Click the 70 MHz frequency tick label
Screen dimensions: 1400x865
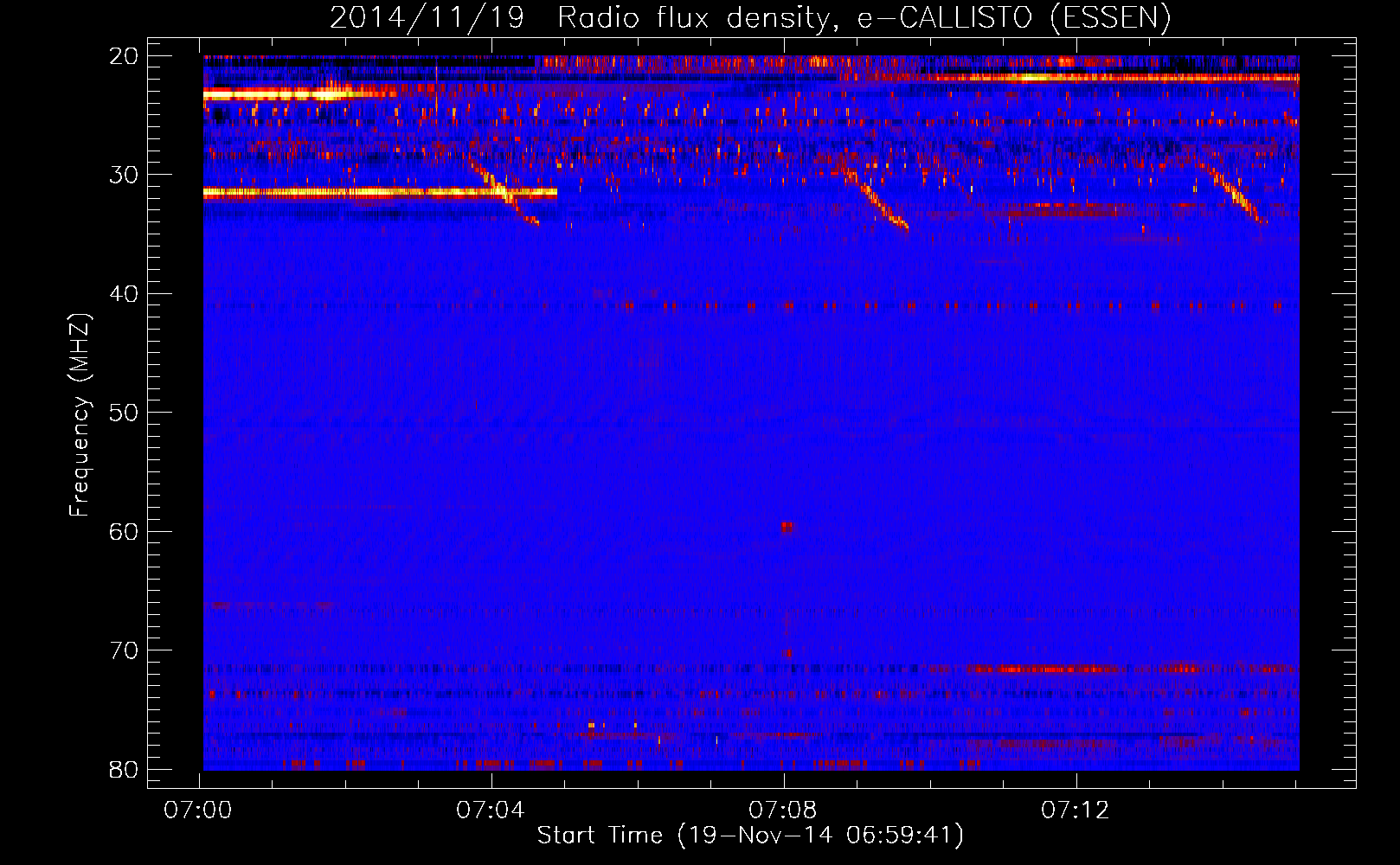pyautogui.click(x=124, y=650)
